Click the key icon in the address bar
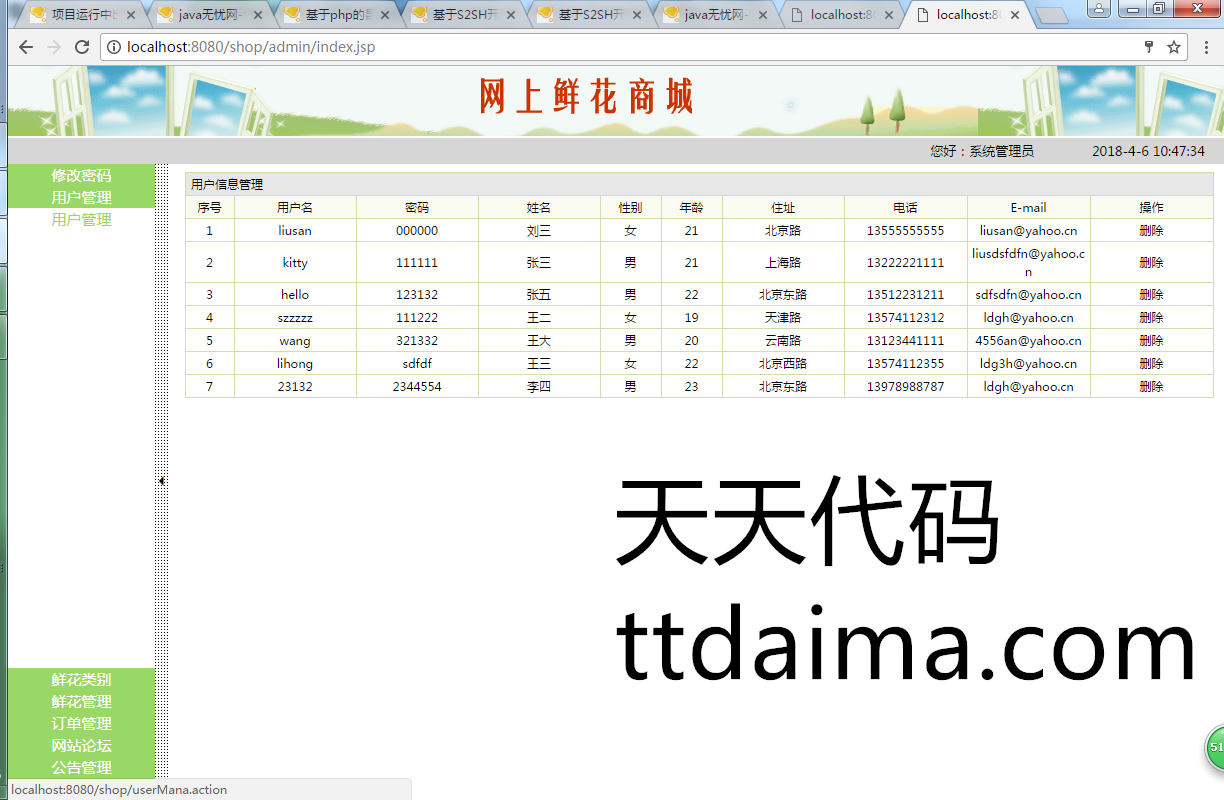This screenshot has width=1224, height=800. 1149,47
